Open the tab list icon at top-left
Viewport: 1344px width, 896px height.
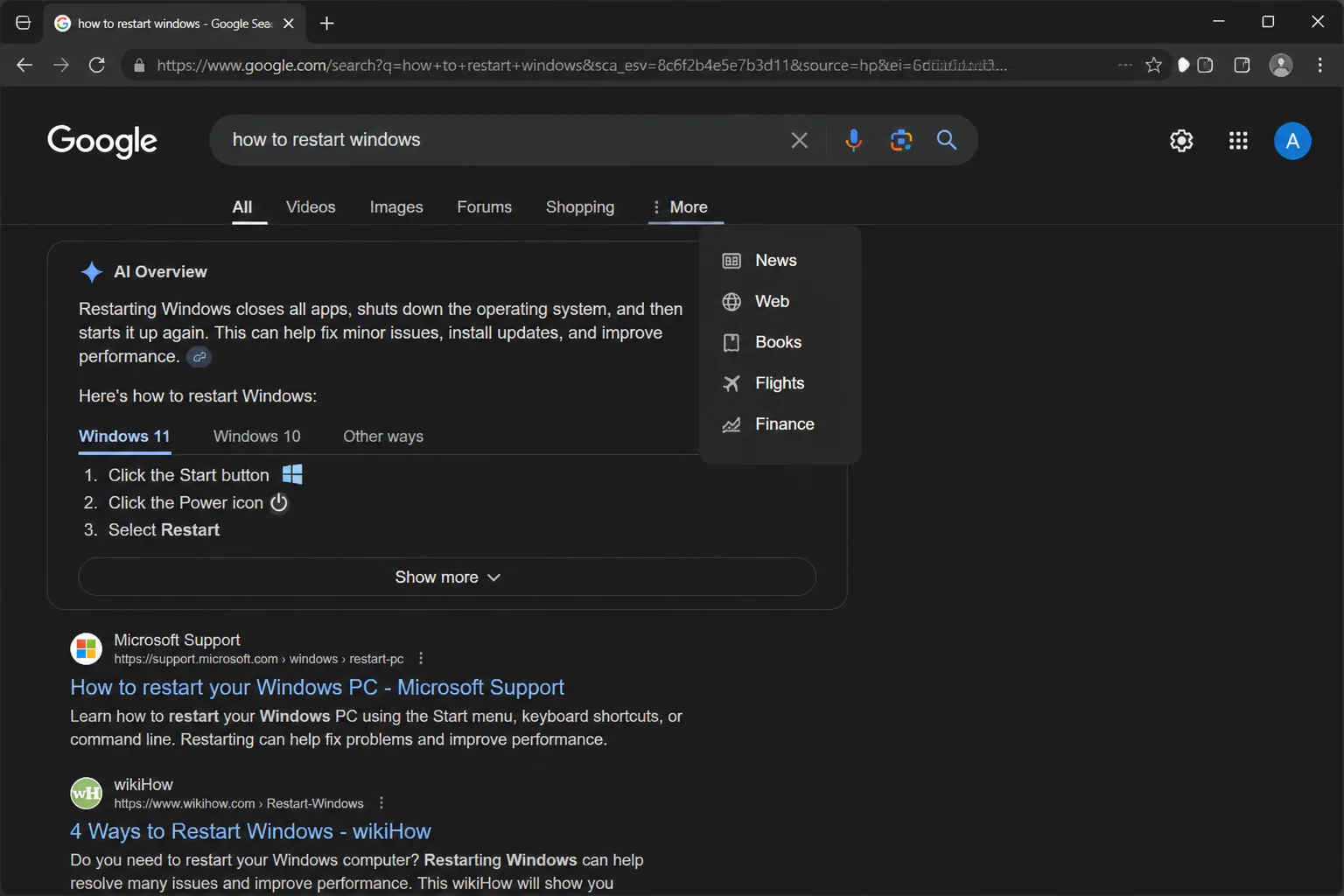(x=24, y=23)
